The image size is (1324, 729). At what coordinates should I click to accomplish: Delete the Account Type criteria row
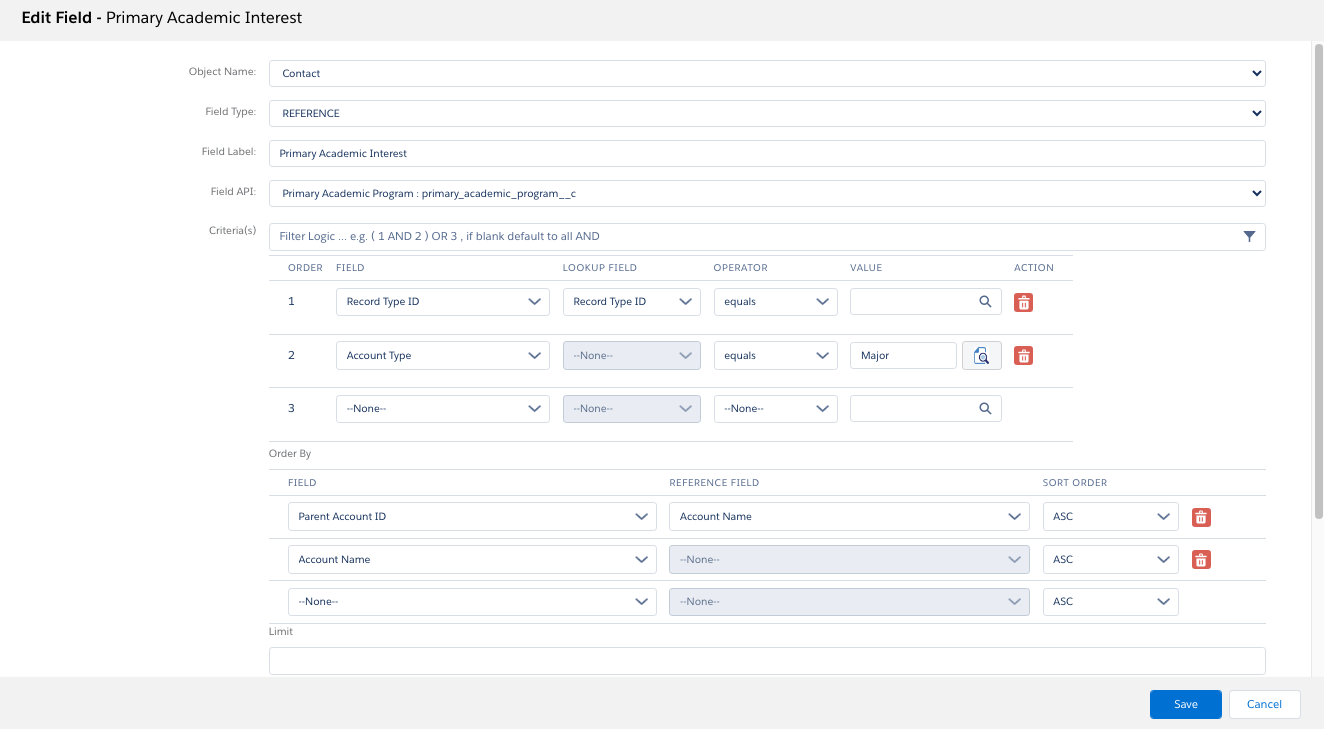[x=1023, y=356]
